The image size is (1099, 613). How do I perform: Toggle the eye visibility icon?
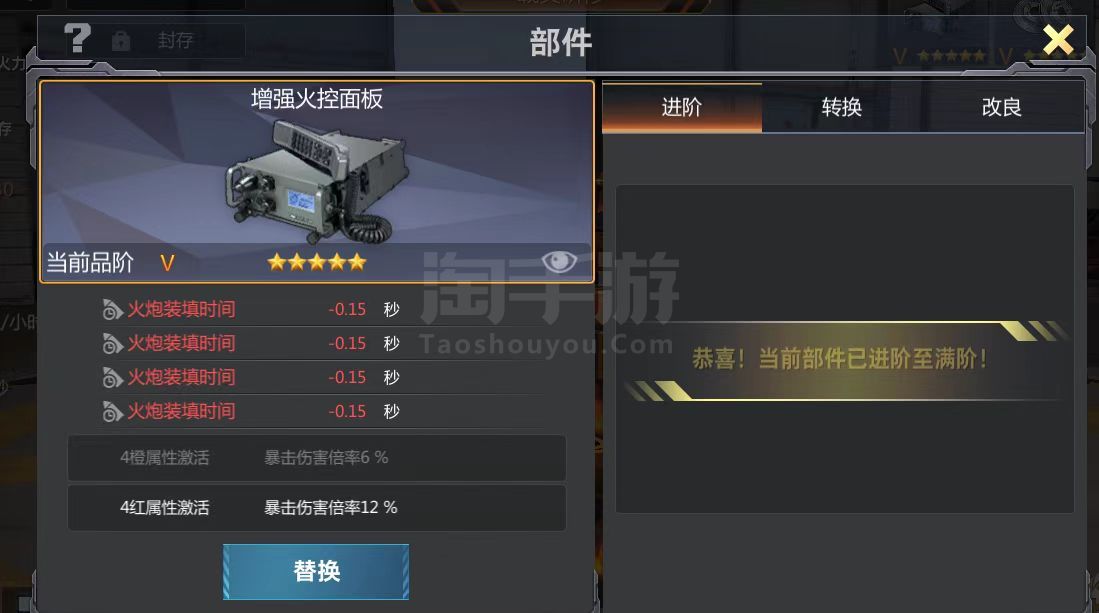coord(559,262)
